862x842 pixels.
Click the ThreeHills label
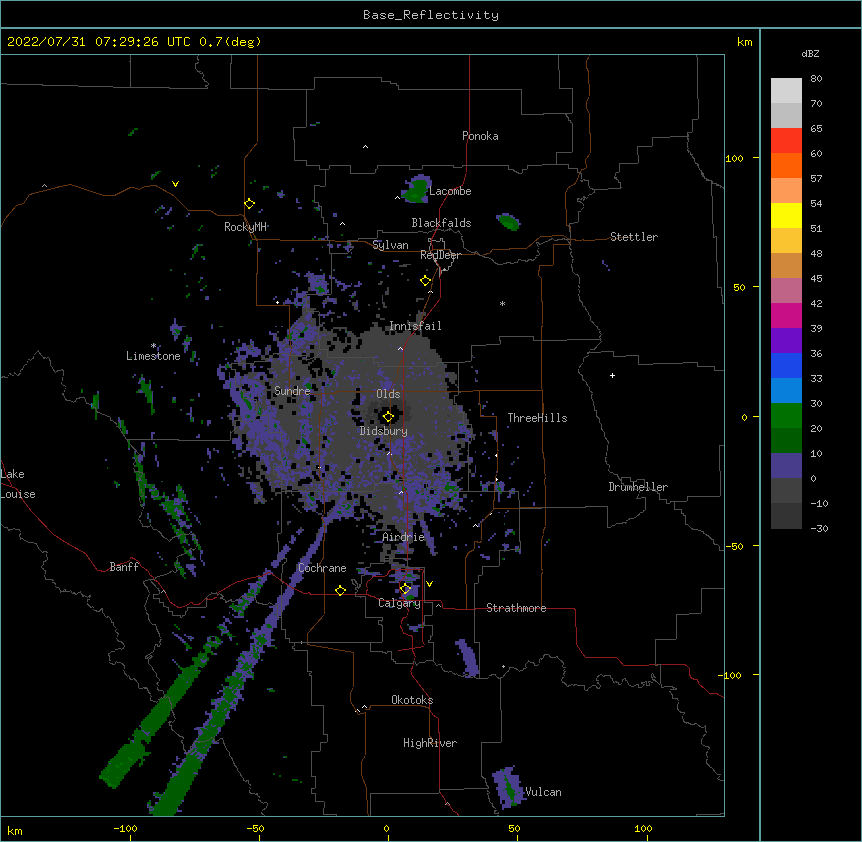(x=537, y=418)
